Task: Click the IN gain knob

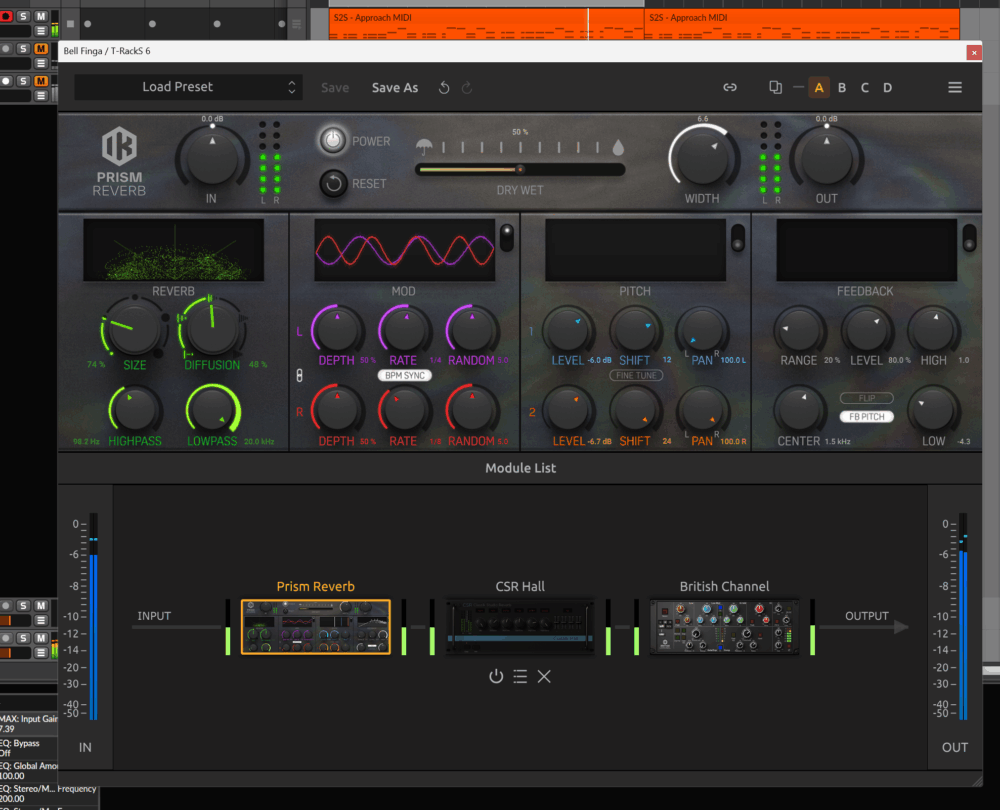Action: 212,158
